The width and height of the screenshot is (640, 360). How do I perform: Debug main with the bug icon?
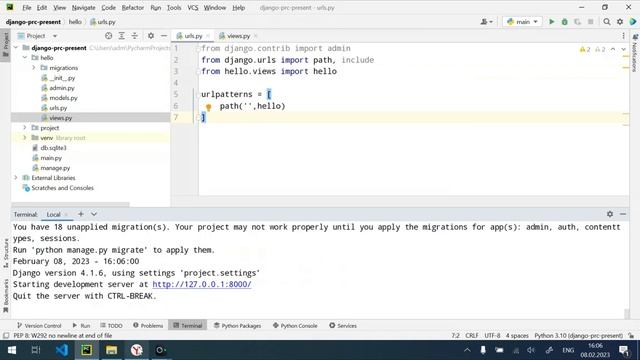(x=564, y=22)
